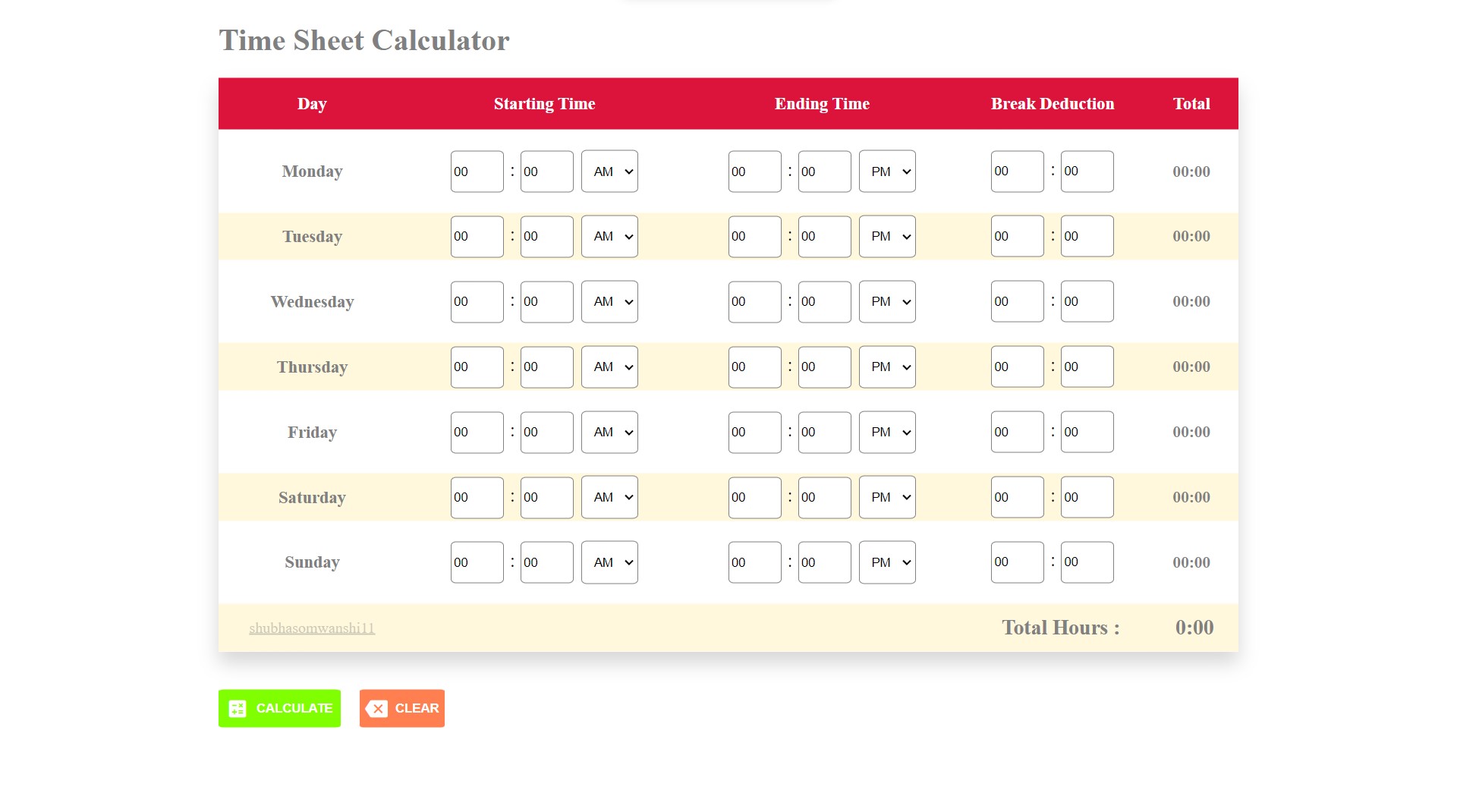
Task: Focus Saturday break deduction hour field
Action: 1018,498
